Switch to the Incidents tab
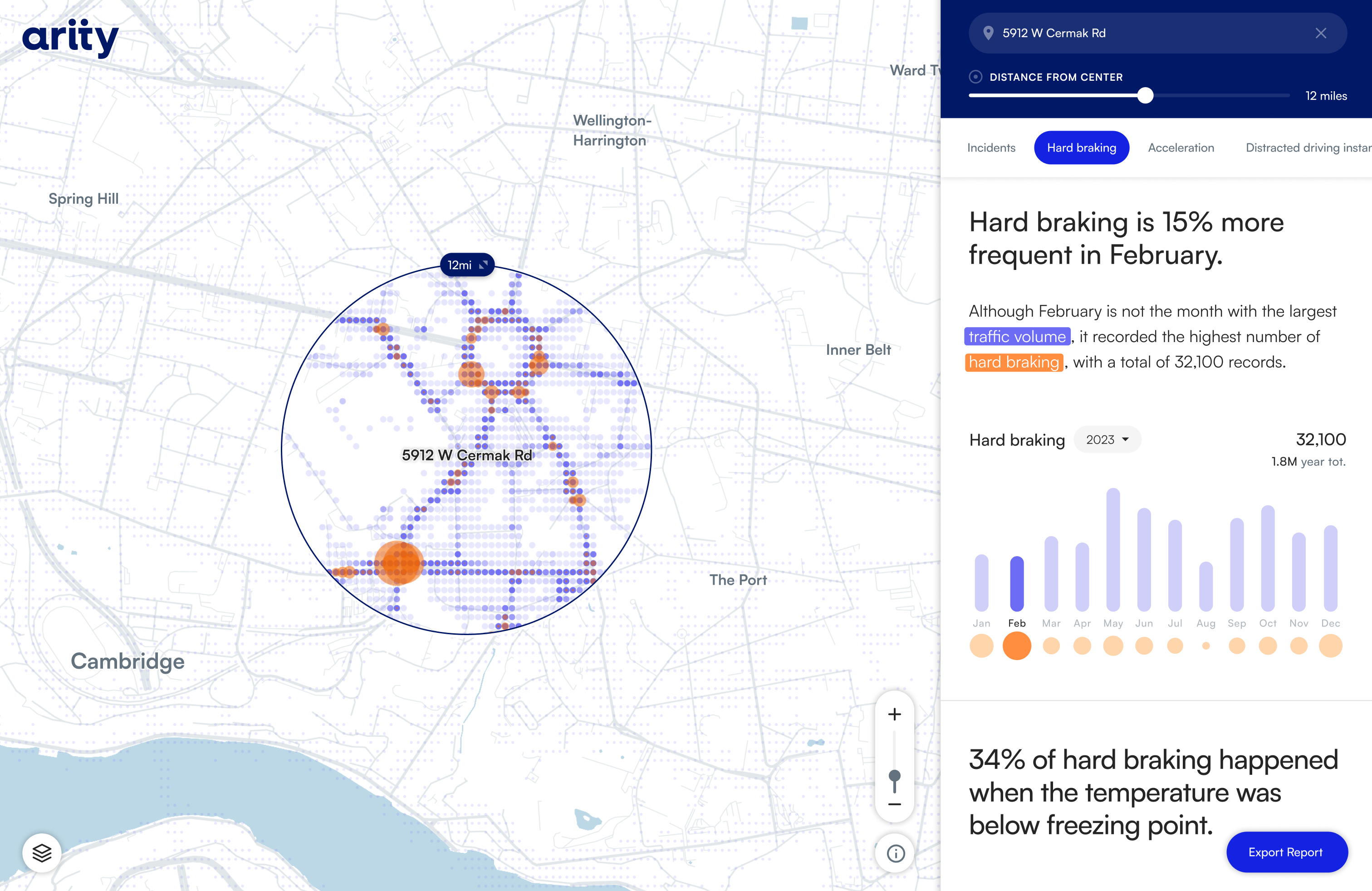 [991, 148]
